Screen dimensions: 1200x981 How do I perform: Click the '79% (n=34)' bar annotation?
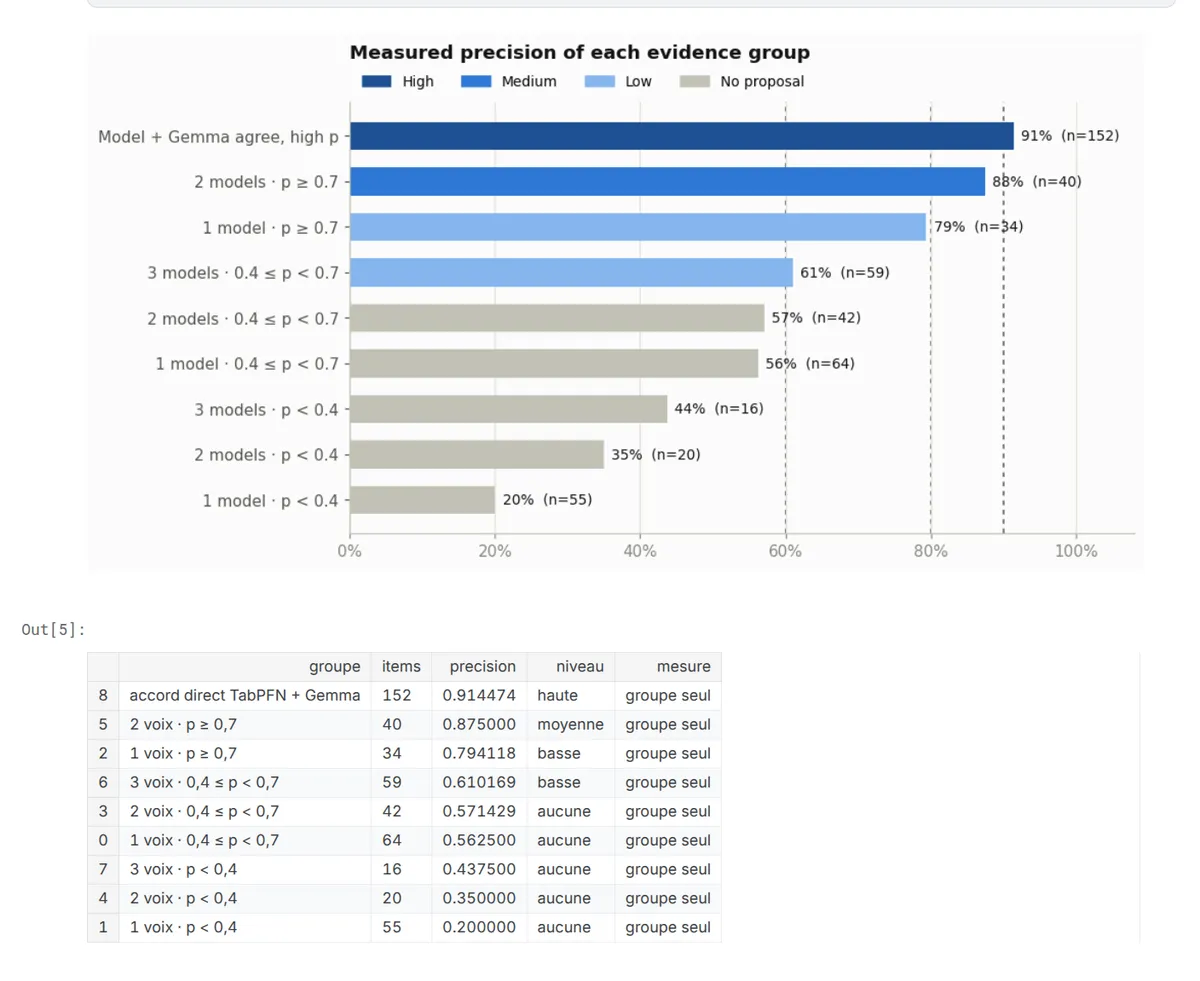point(979,227)
